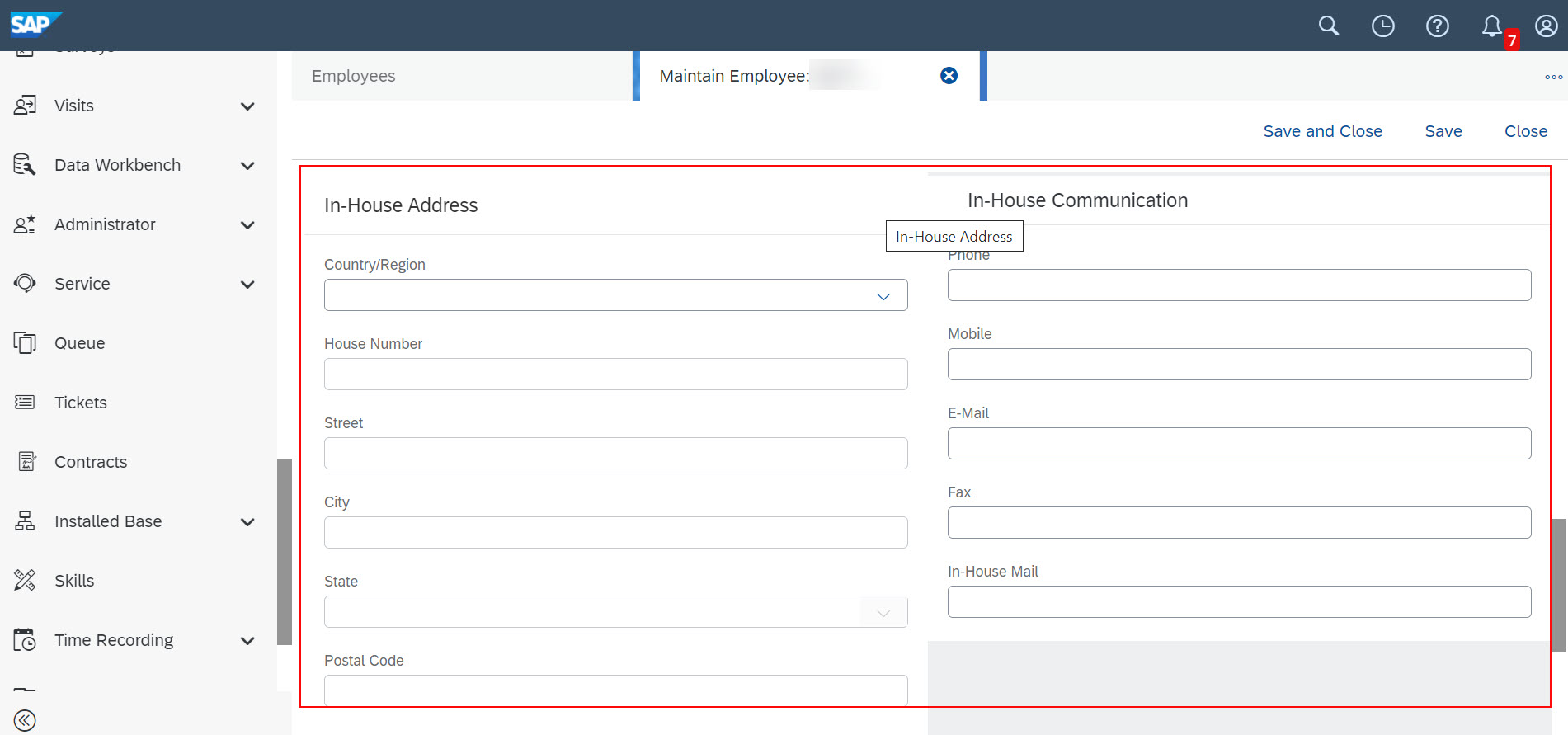Viewport: 1568px width, 735px height.
Task: Switch to the Employees tab
Action: [462, 76]
